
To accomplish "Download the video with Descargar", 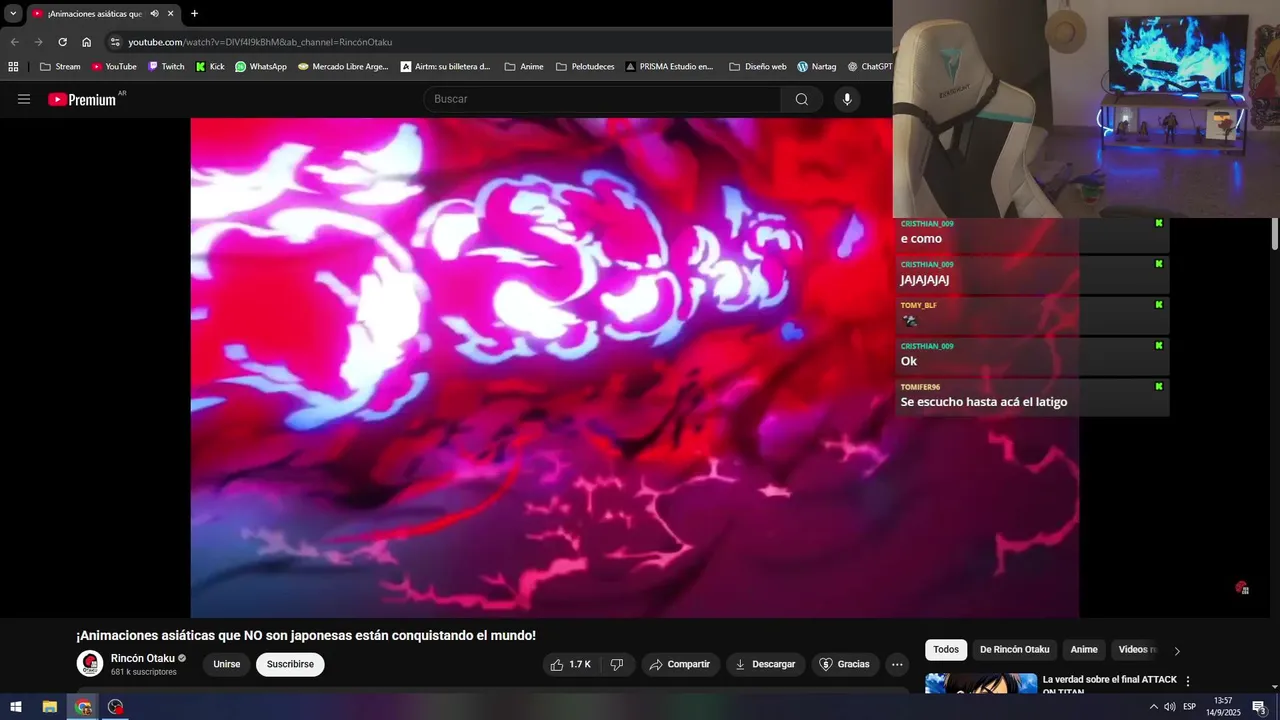I will [765, 664].
